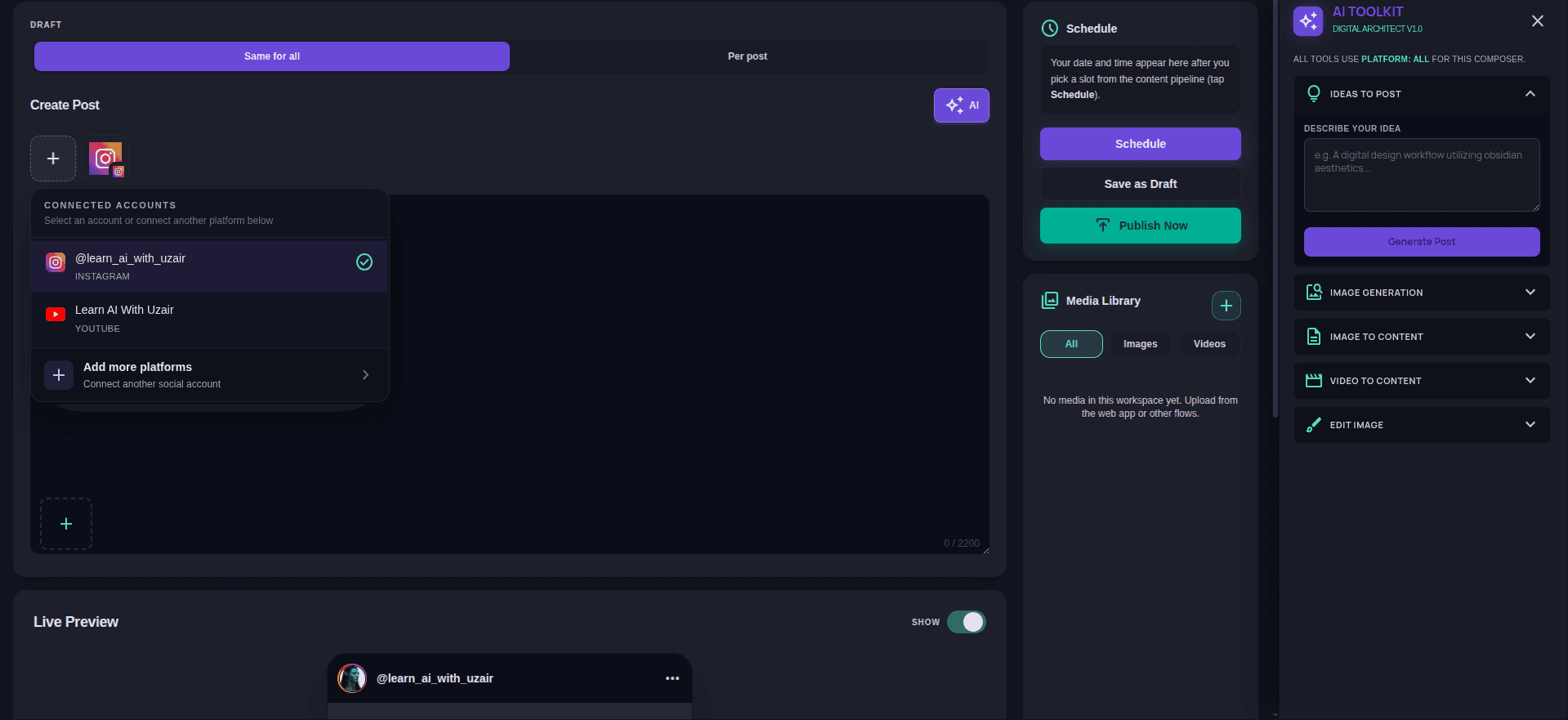Show only Videos in Media Library
This screenshot has height=720, width=1568.
point(1208,344)
